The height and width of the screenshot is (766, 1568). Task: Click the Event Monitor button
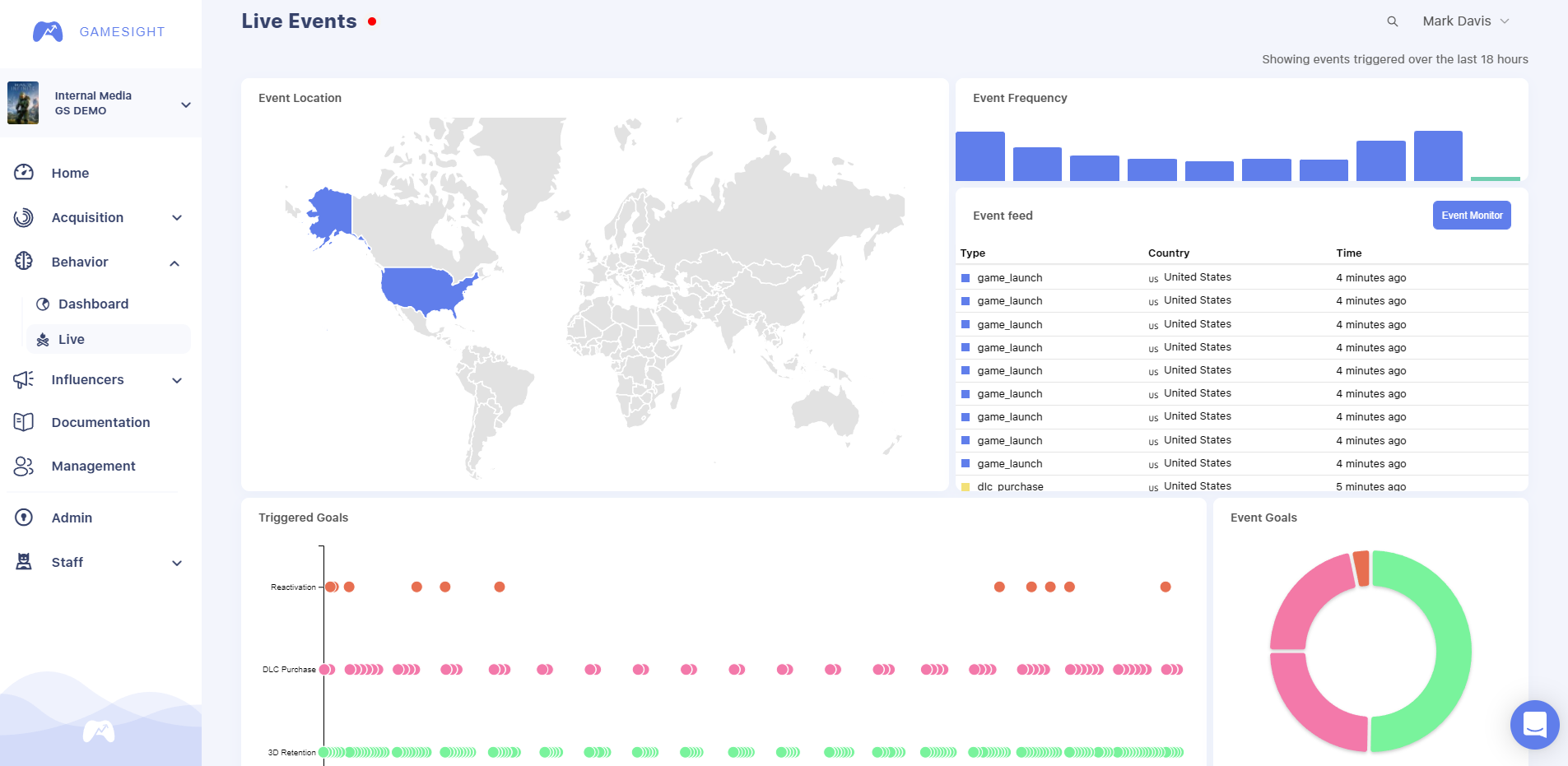[1472, 216]
